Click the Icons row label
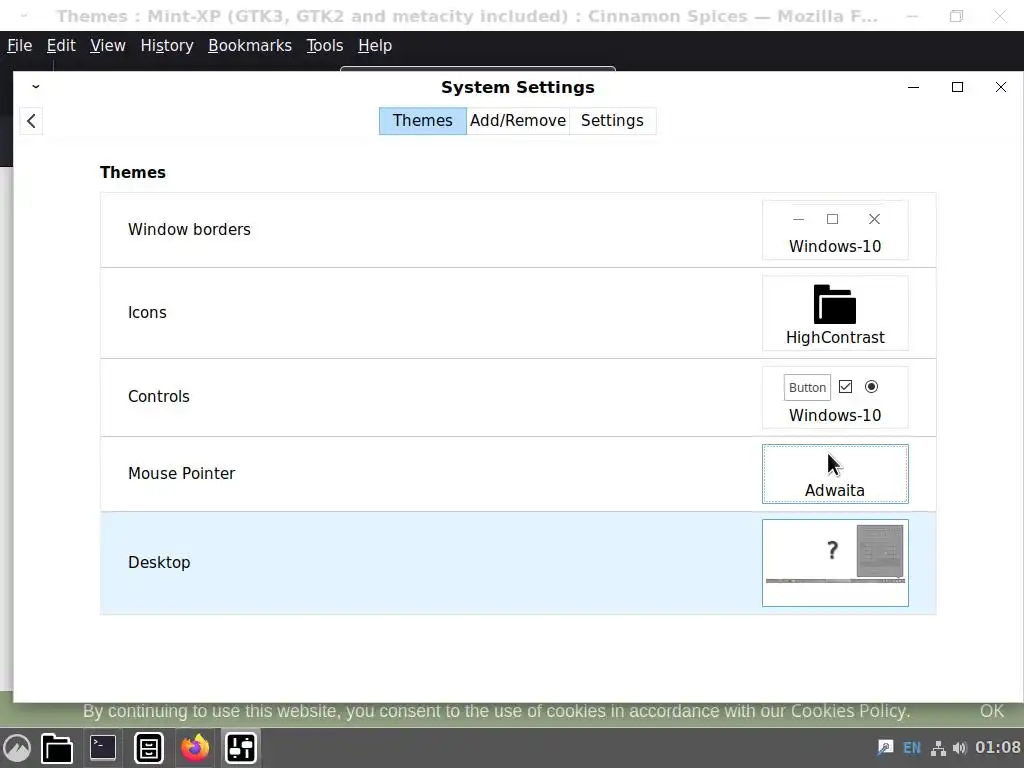Image resolution: width=1024 pixels, height=768 pixels. [147, 313]
